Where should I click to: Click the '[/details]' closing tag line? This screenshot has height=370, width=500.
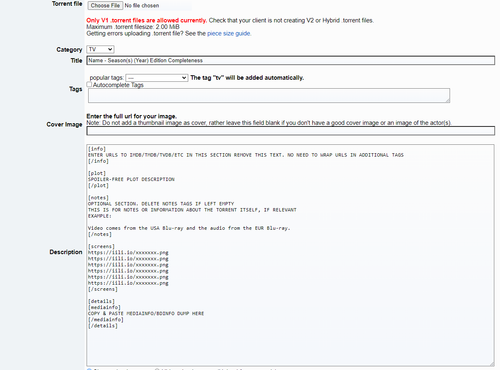pyautogui.click(x=103, y=326)
